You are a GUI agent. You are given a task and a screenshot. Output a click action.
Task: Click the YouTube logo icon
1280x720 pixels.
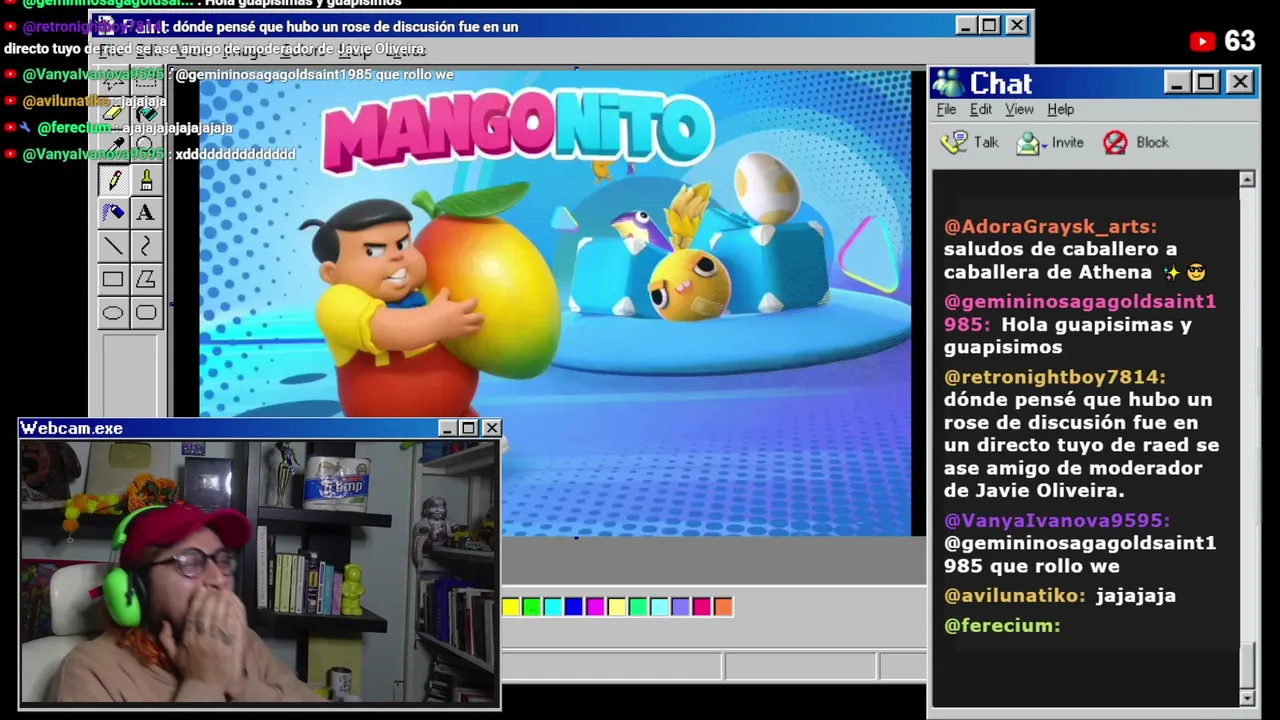tap(1202, 41)
